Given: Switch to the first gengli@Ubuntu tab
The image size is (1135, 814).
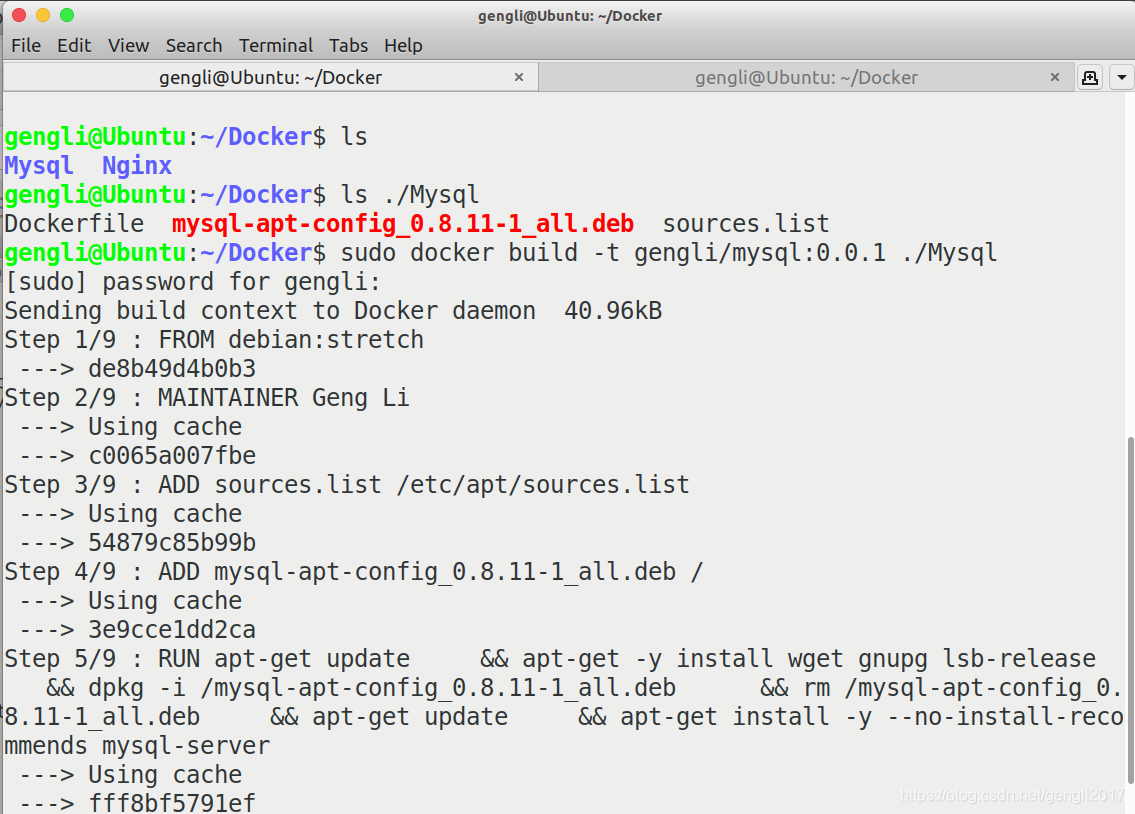Looking at the screenshot, I should [x=270, y=77].
